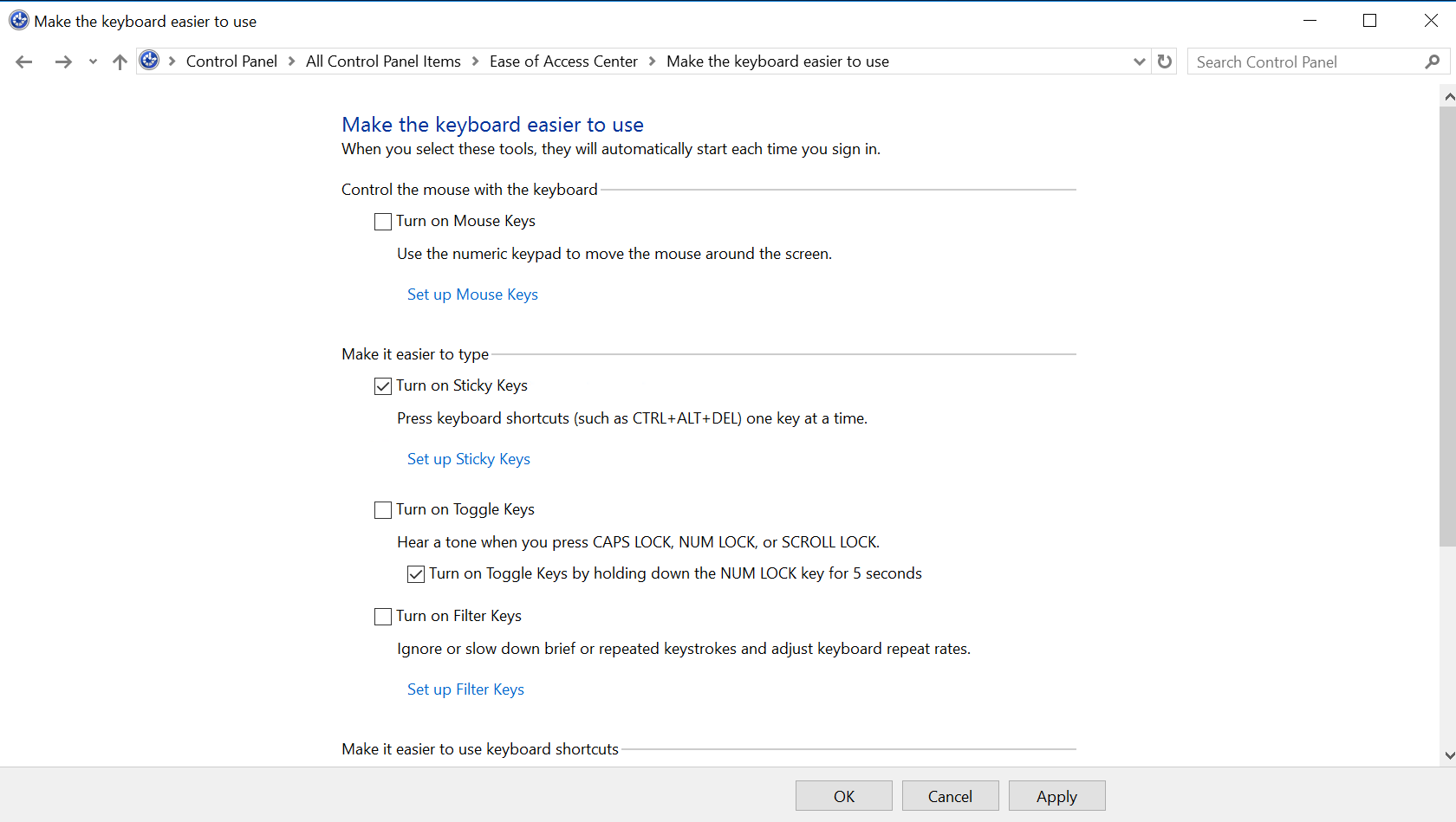
Task: Expand chevron after Control Panel breadcrumb
Action: click(291, 61)
